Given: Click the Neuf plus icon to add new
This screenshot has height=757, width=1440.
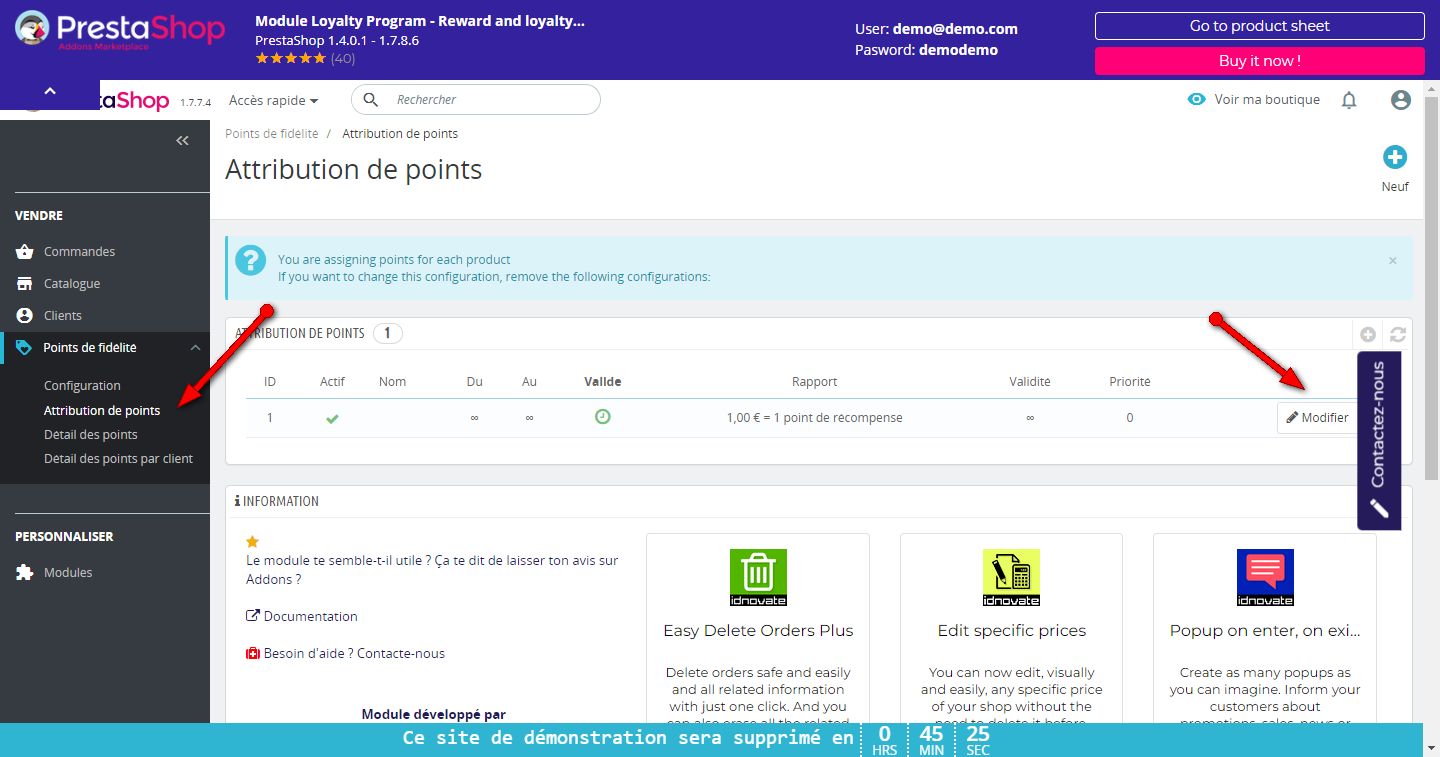Looking at the screenshot, I should pyautogui.click(x=1395, y=157).
